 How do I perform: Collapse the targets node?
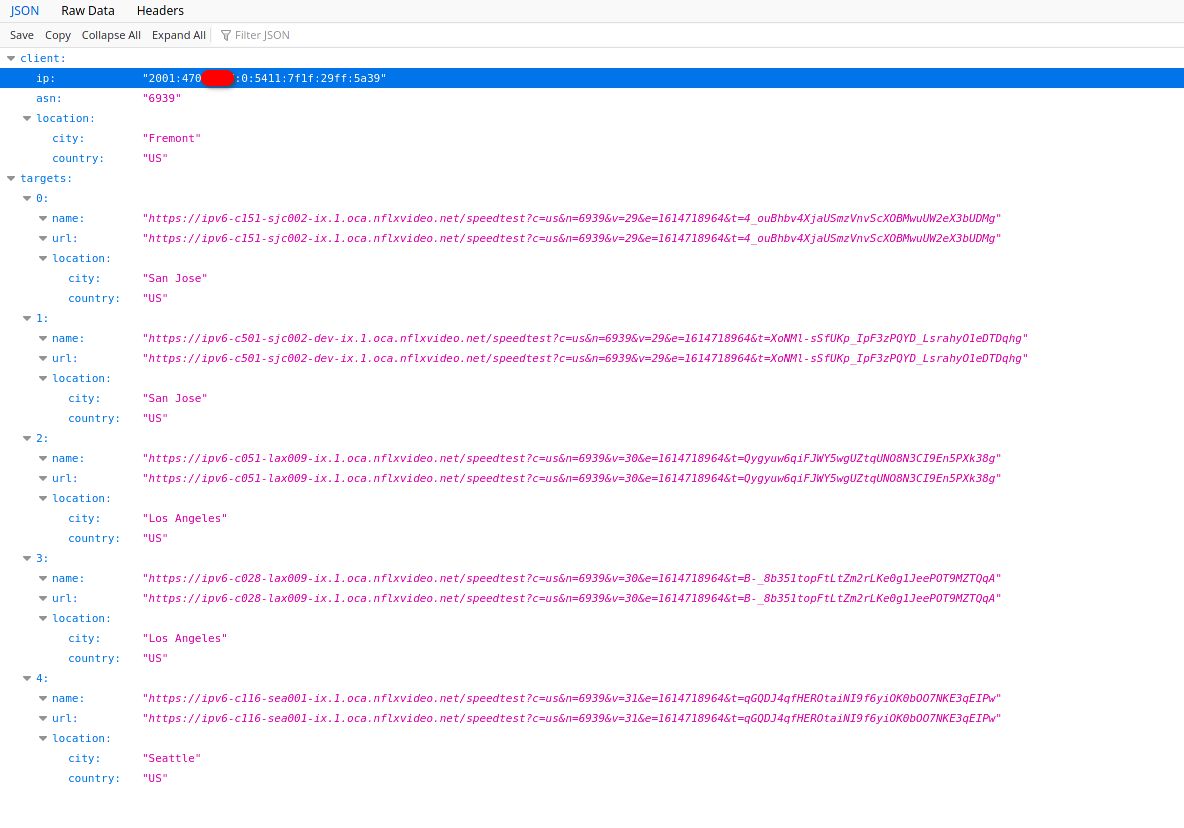click(11, 178)
